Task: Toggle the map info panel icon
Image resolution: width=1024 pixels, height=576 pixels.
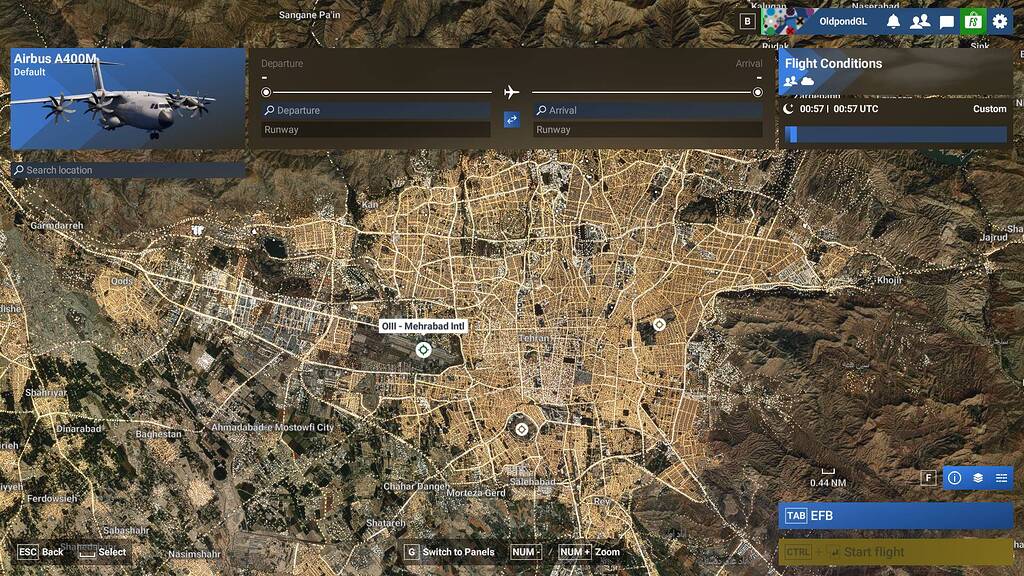Action: click(954, 478)
